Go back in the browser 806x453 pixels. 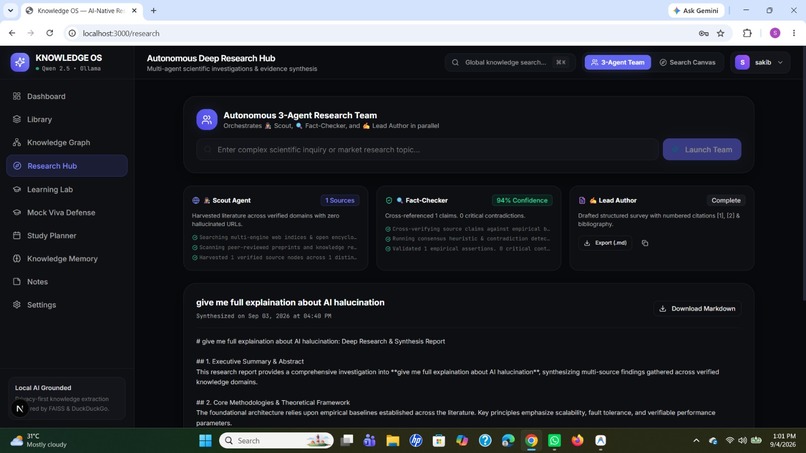tap(12, 33)
